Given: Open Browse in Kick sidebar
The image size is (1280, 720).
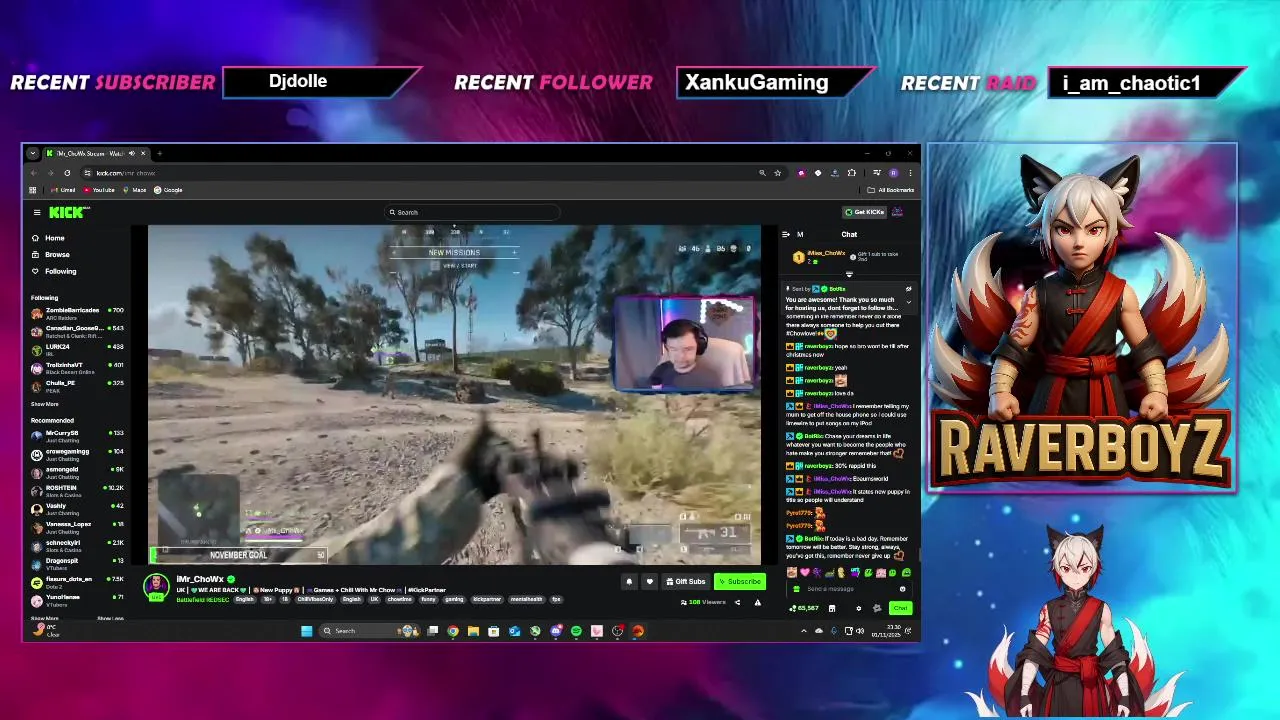Looking at the screenshot, I should click(x=50, y=254).
